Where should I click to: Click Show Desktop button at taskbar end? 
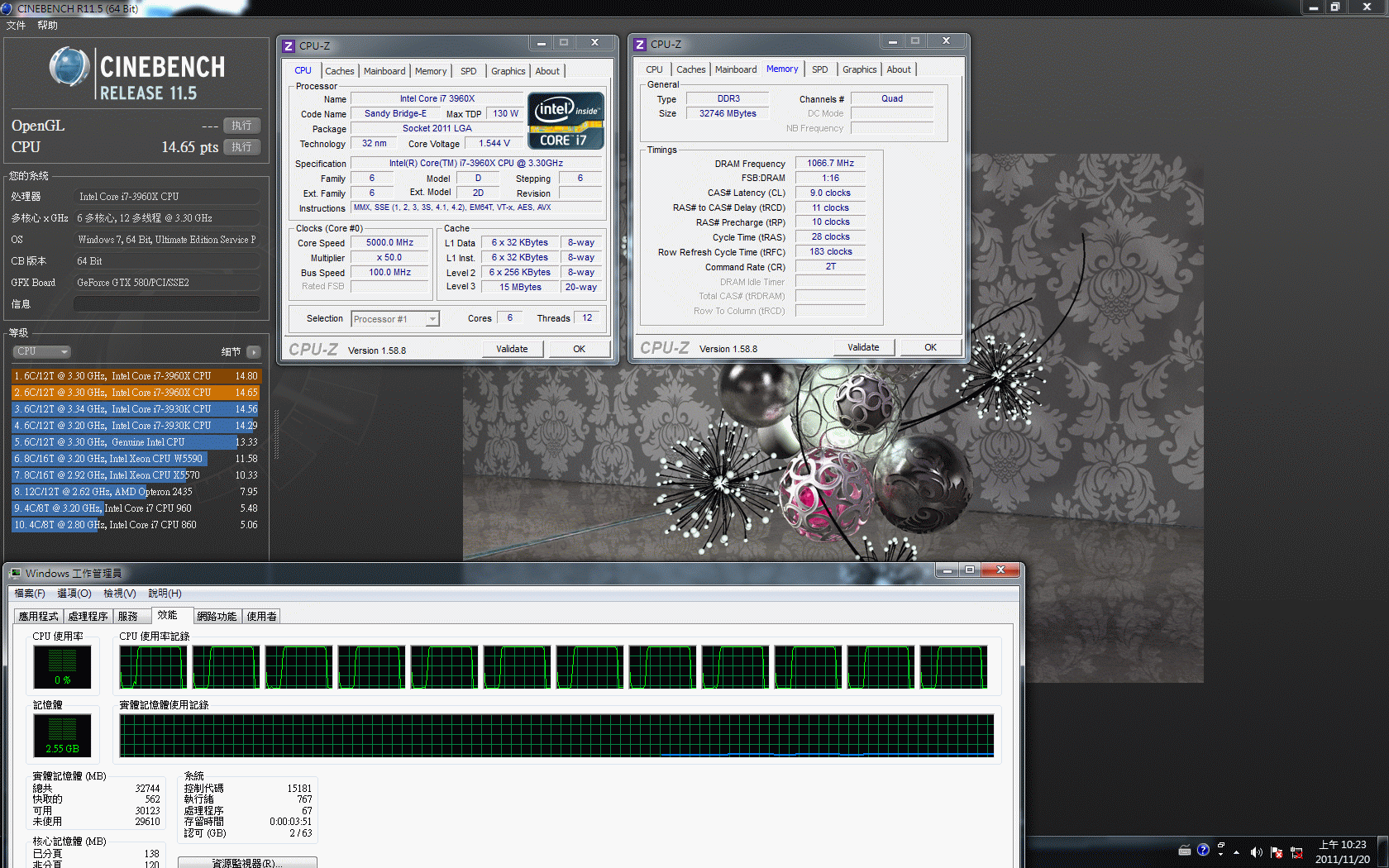pyautogui.click(x=1382, y=852)
